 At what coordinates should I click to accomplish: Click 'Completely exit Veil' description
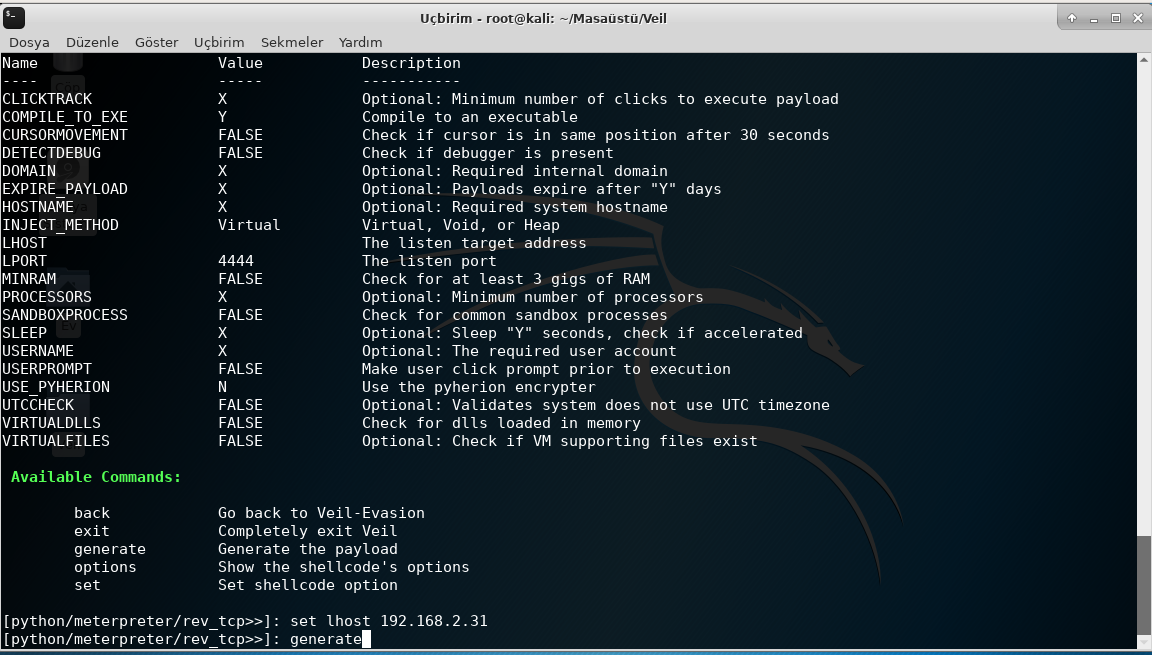[x=308, y=531]
